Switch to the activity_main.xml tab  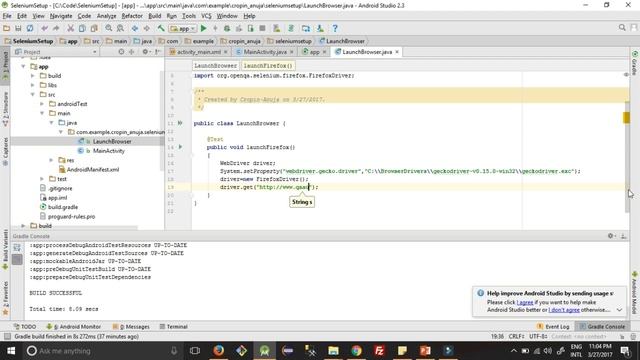point(198,52)
